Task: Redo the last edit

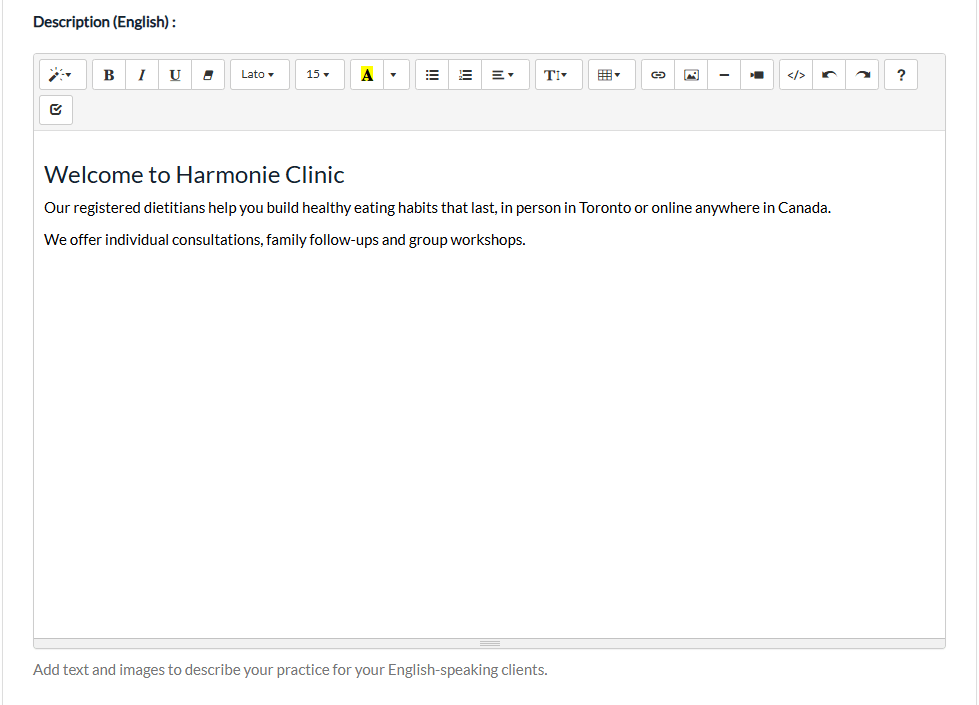Action: pyautogui.click(x=862, y=75)
